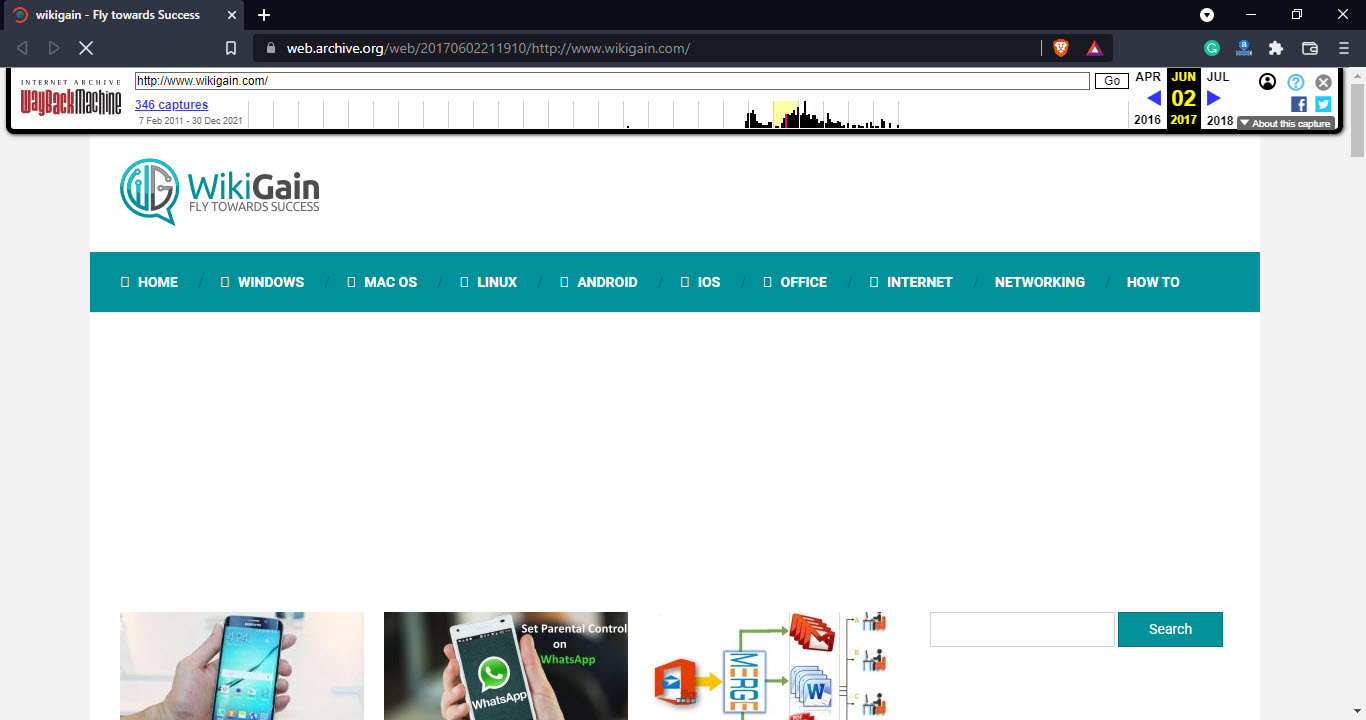This screenshot has height=720, width=1366.
Task: Click the teal Search button
Action: 1170,629
